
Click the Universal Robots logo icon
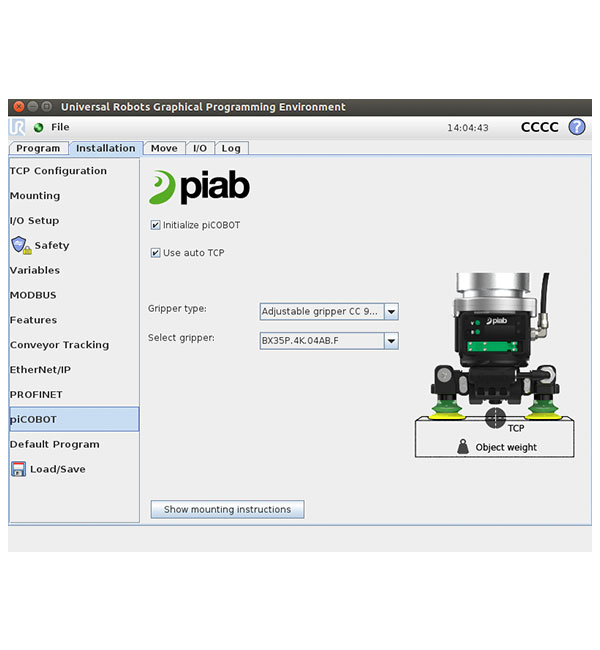17,127
